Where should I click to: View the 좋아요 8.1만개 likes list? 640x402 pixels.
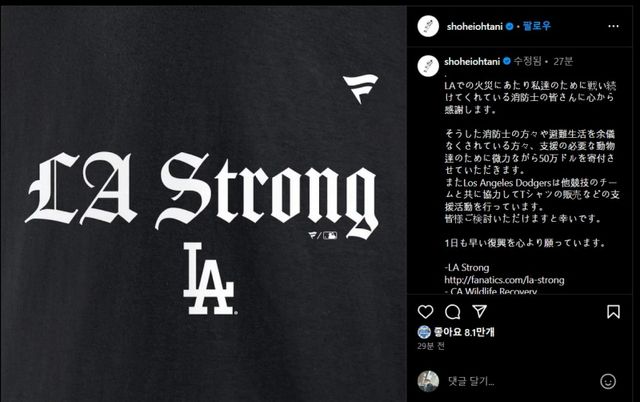(464, 332)
